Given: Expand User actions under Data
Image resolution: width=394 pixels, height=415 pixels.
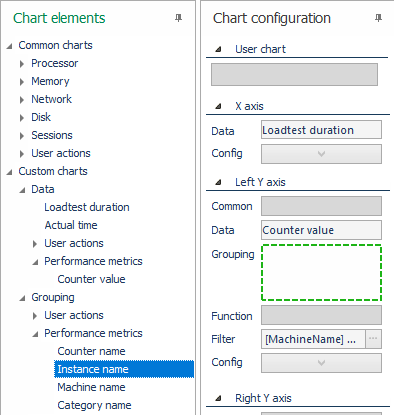Looking at the screenshot, I should click(x=35, y=244).
